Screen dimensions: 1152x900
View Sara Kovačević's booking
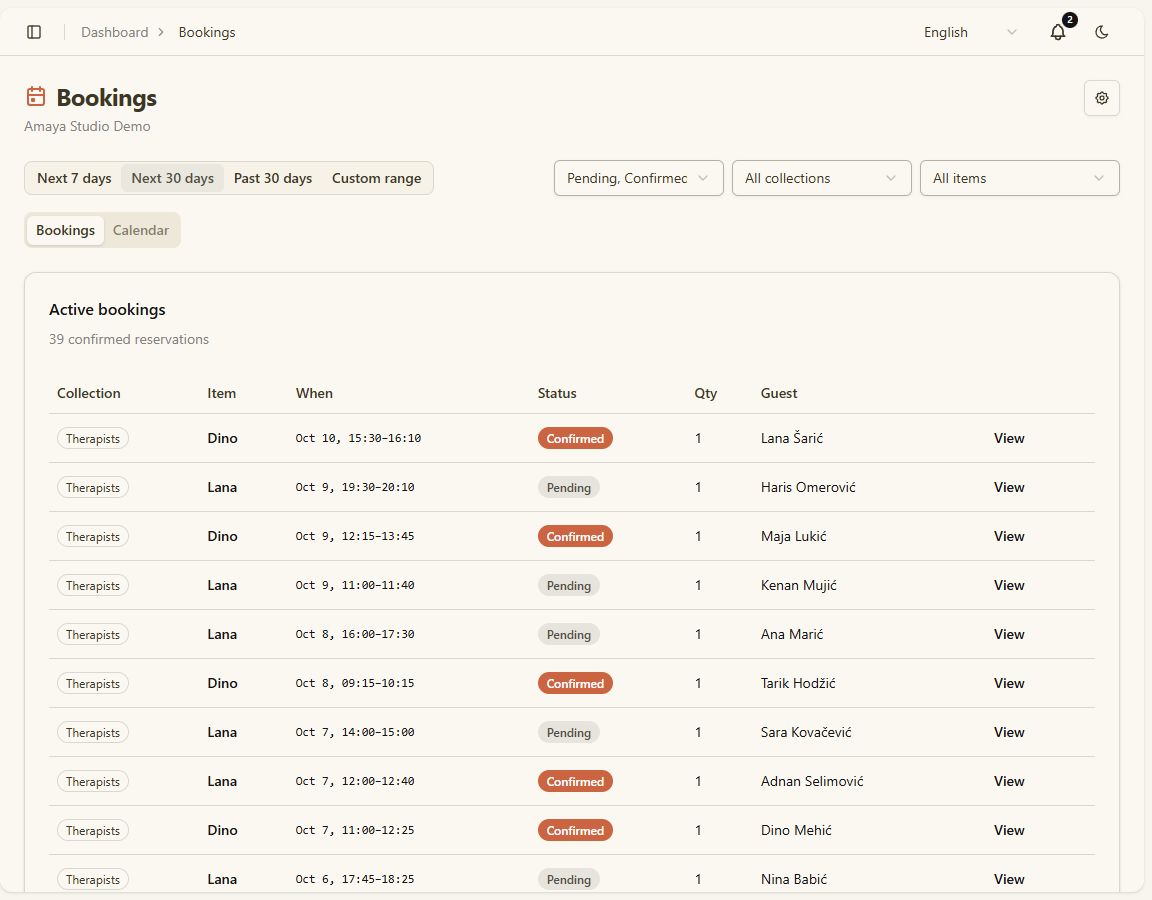(x=1009, y=732)
